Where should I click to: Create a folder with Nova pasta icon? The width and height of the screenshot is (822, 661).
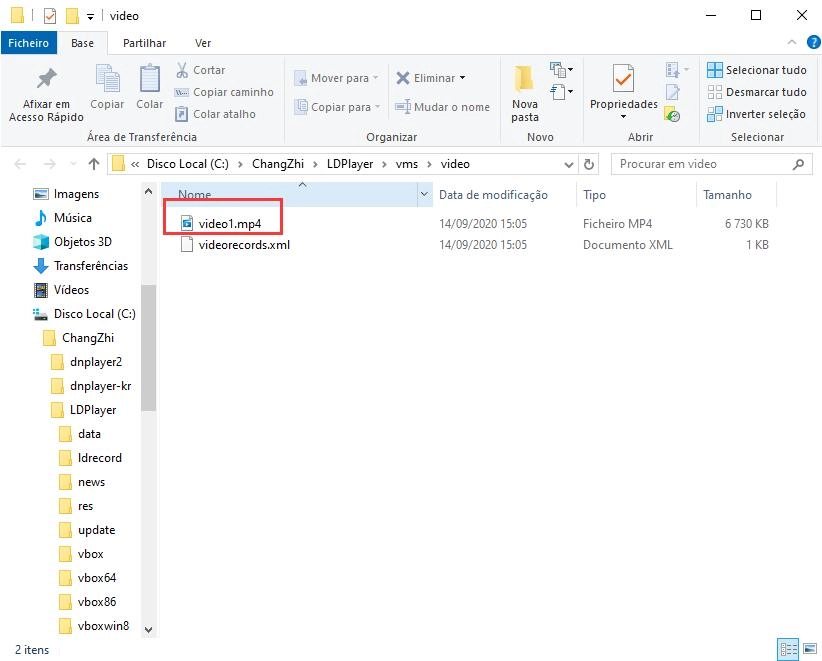pyautogui.click(x=524, y=79)
